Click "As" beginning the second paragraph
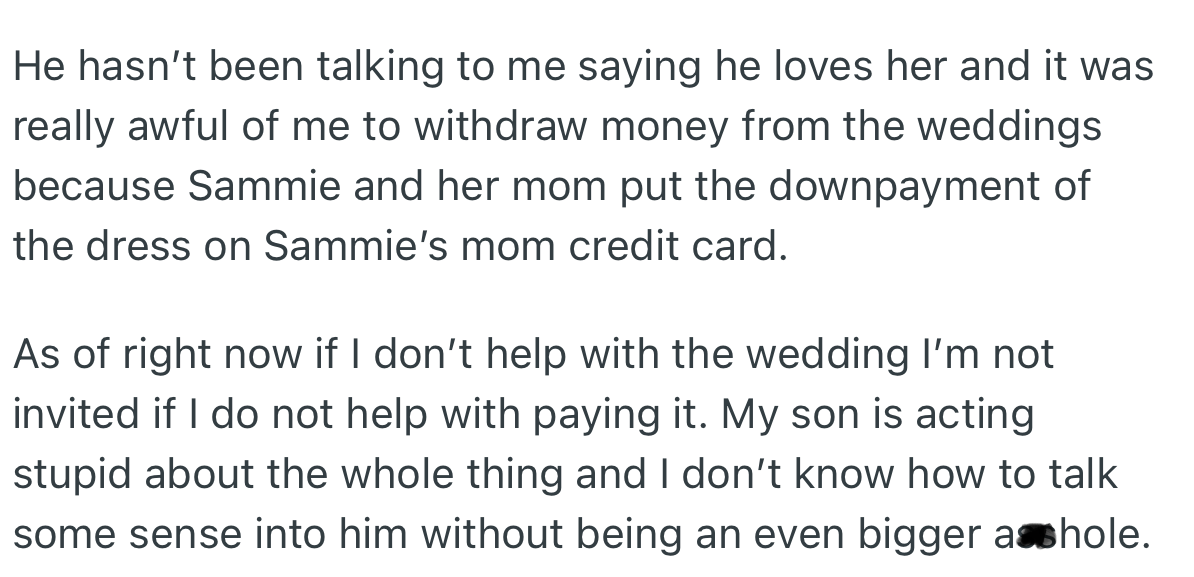 click(36, 355)
